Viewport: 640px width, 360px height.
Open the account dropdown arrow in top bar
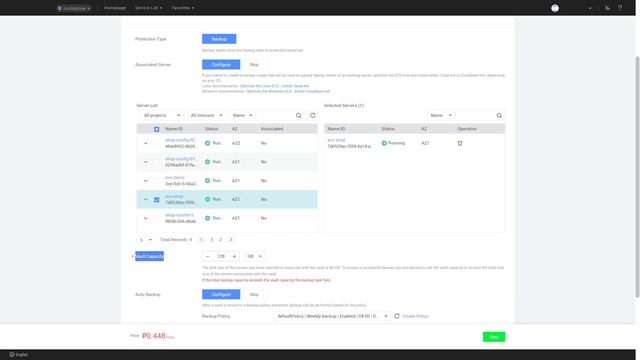click(590, 8)
